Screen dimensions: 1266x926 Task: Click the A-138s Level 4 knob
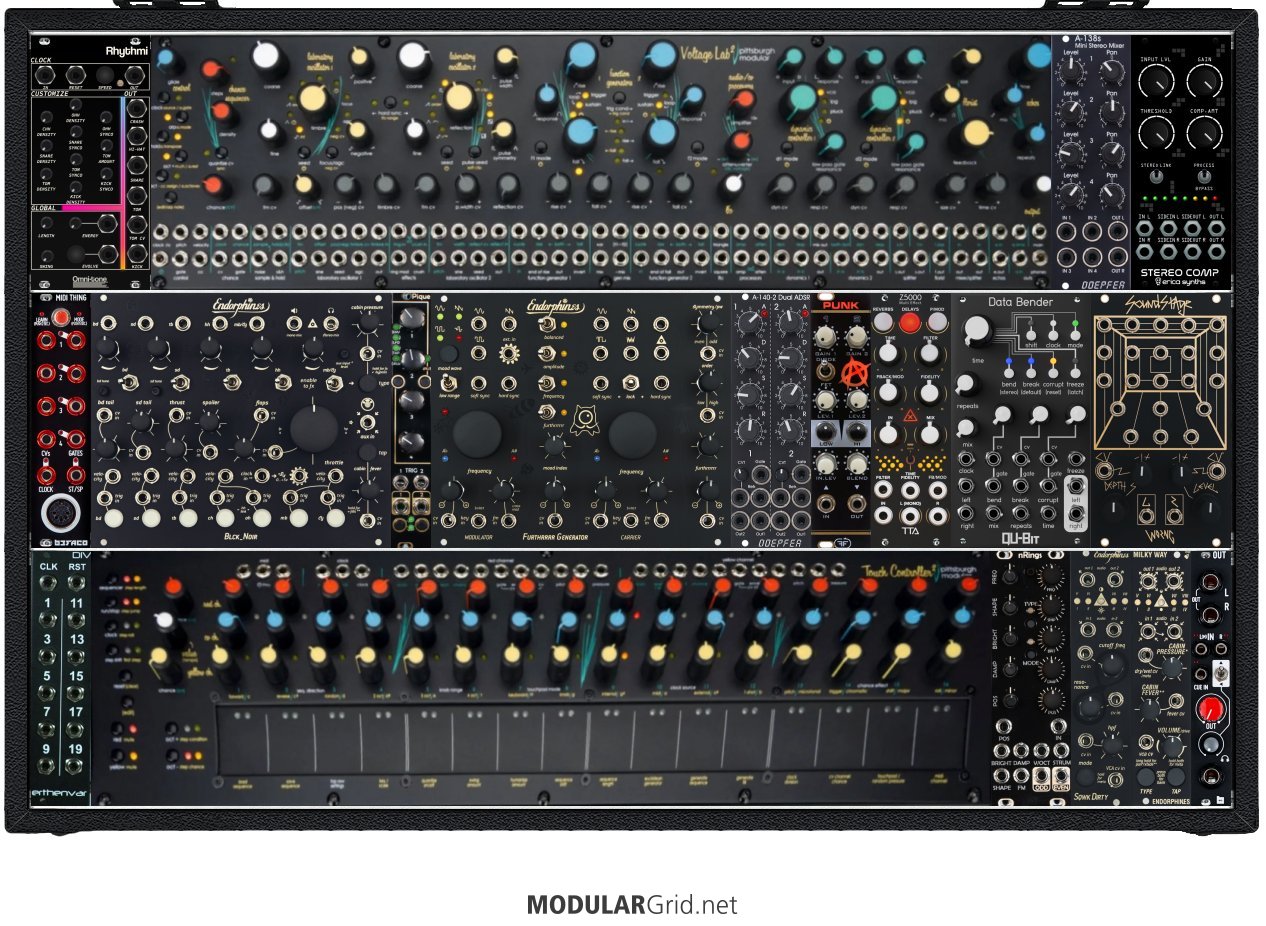(1071, 196)
